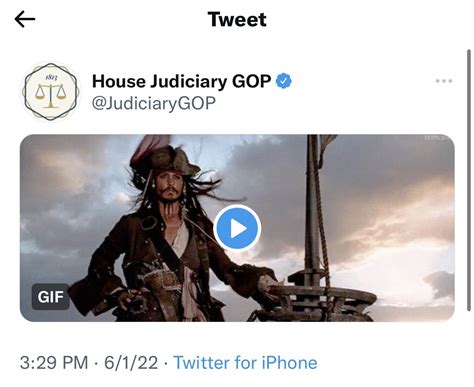Click the 6/1/22 date text
The width and height of the screenshot is (474, 387).
[131, 363]
